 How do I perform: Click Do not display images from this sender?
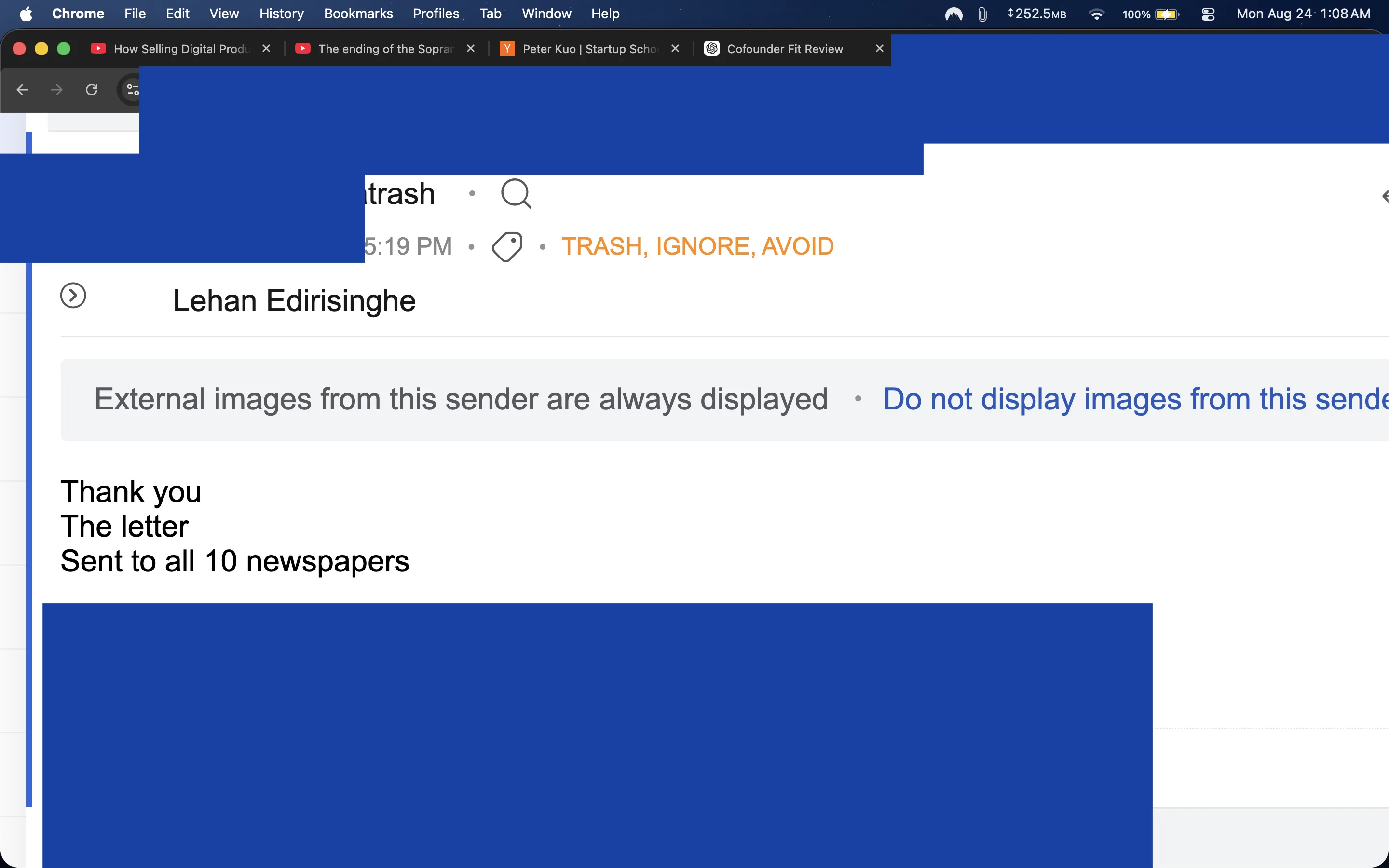pos(1135,400)
